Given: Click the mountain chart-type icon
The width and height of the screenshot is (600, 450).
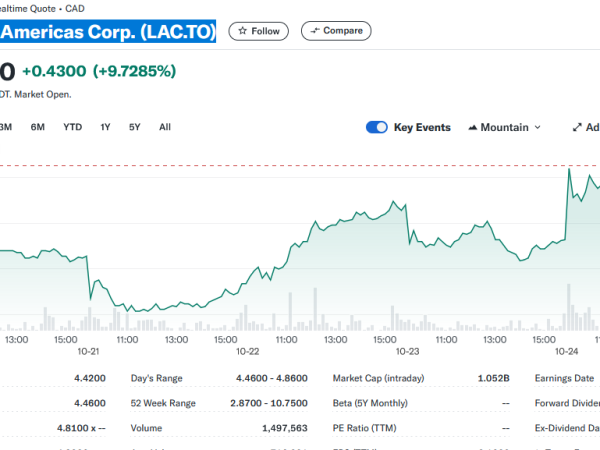Looking at the screenshot, I should tap(471, 128).
